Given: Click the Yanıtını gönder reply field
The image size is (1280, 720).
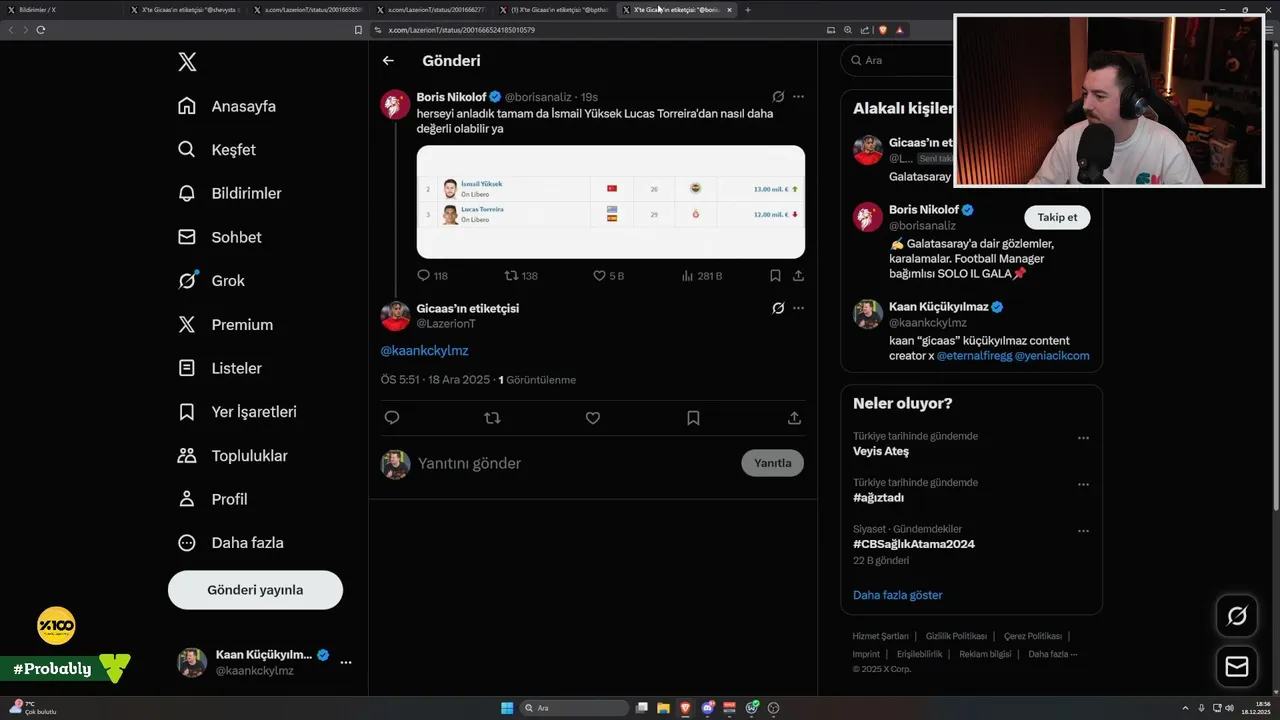Looking at the screenshot, I should tap(575, 463).
